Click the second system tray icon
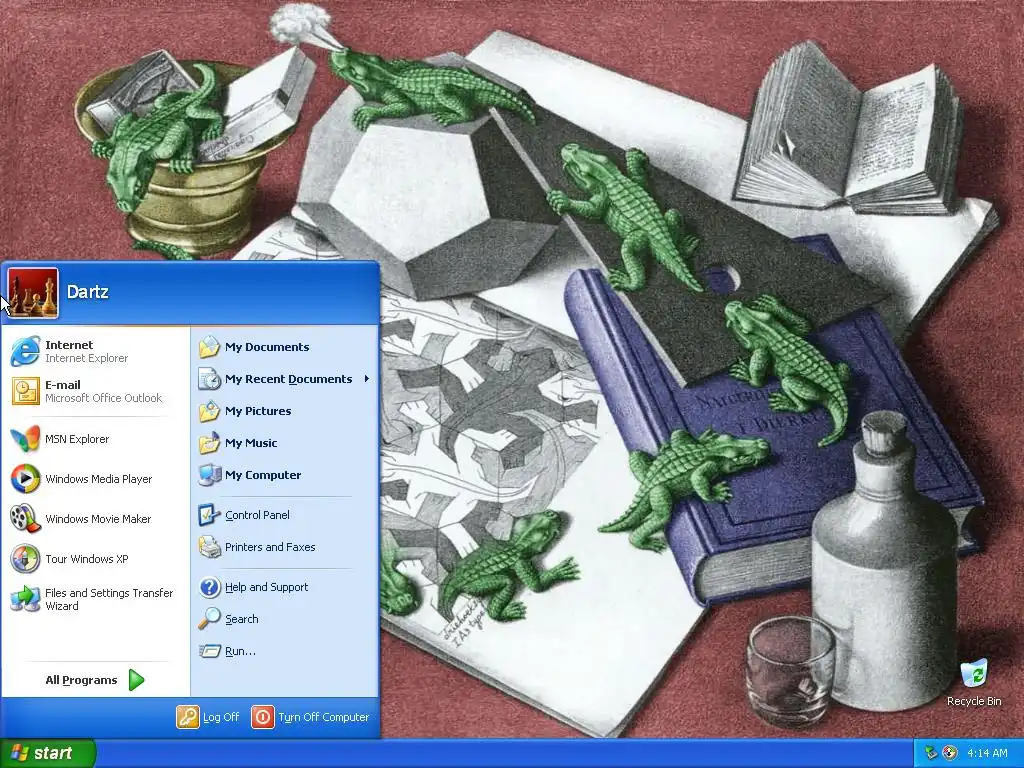The image size is (1024, 768). point(950,753)
